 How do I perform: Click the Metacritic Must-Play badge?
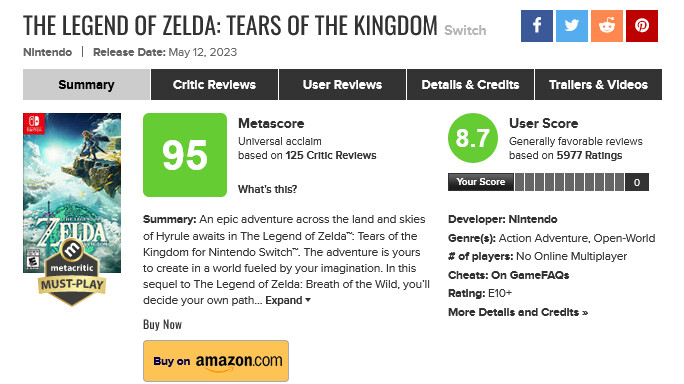72,272
